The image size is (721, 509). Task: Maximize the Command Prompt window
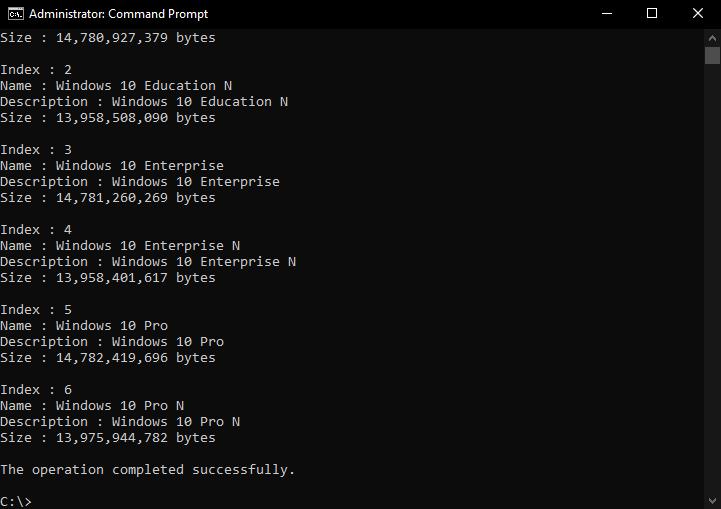[652, 14]
